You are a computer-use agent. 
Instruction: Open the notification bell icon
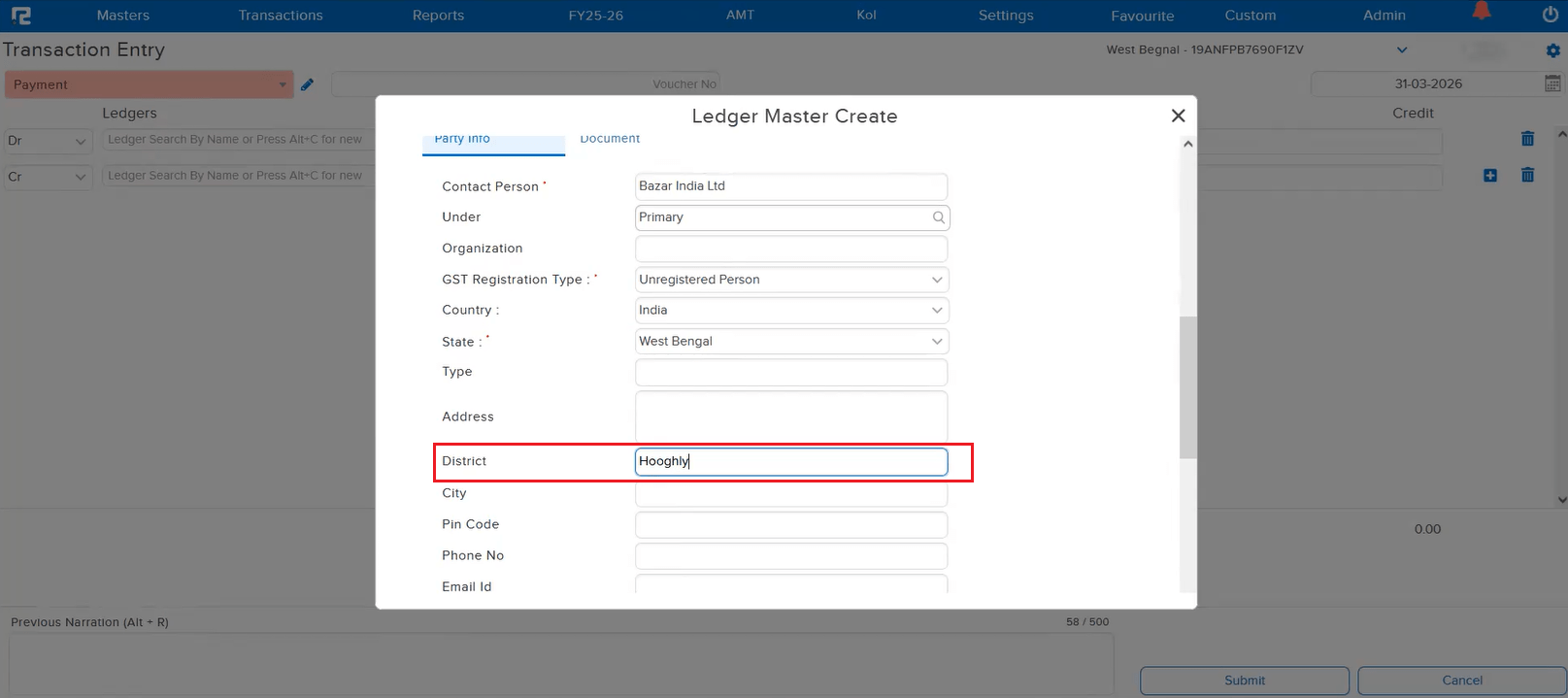point(1481,12)
